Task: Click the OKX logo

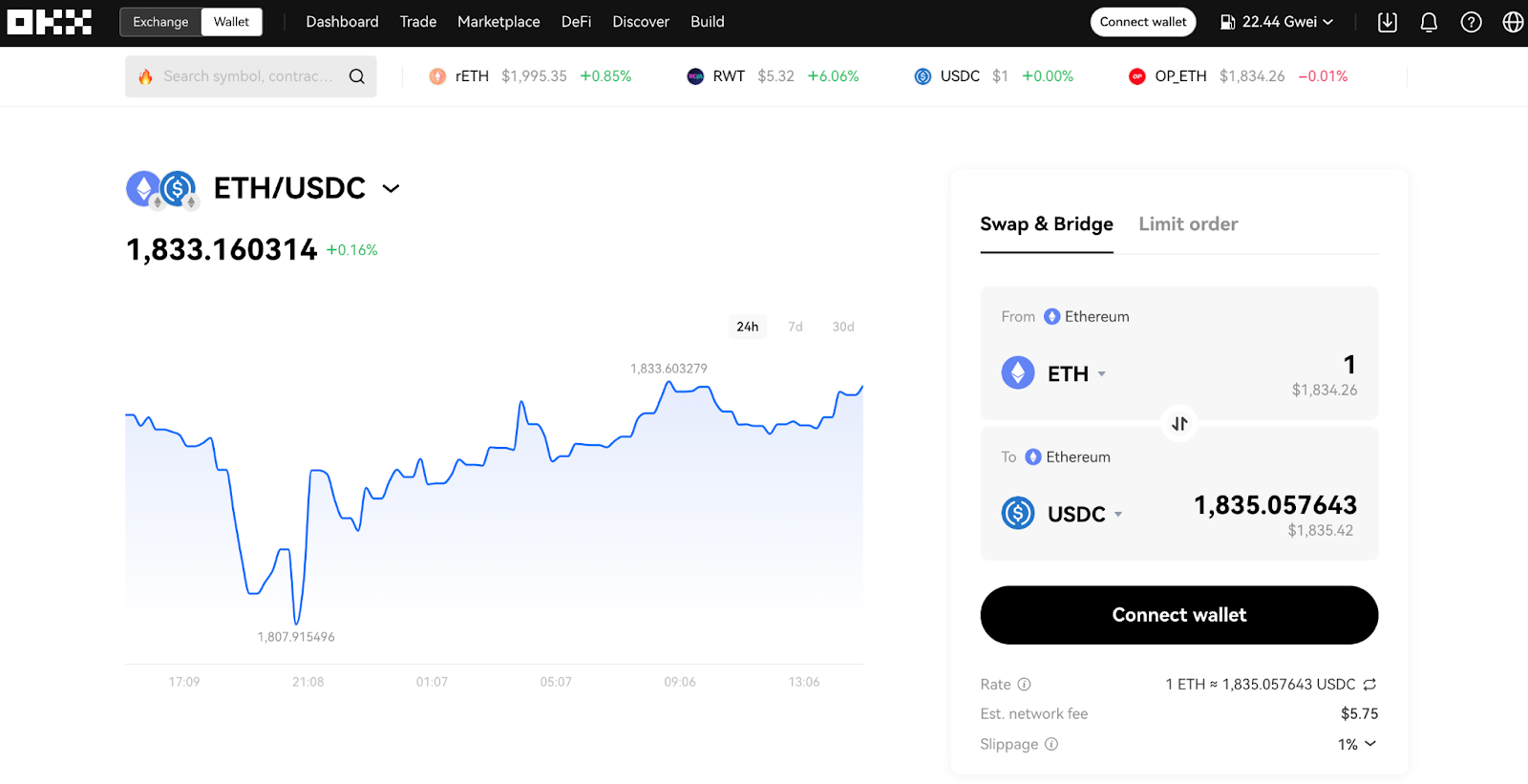Action: pos(50,22)
